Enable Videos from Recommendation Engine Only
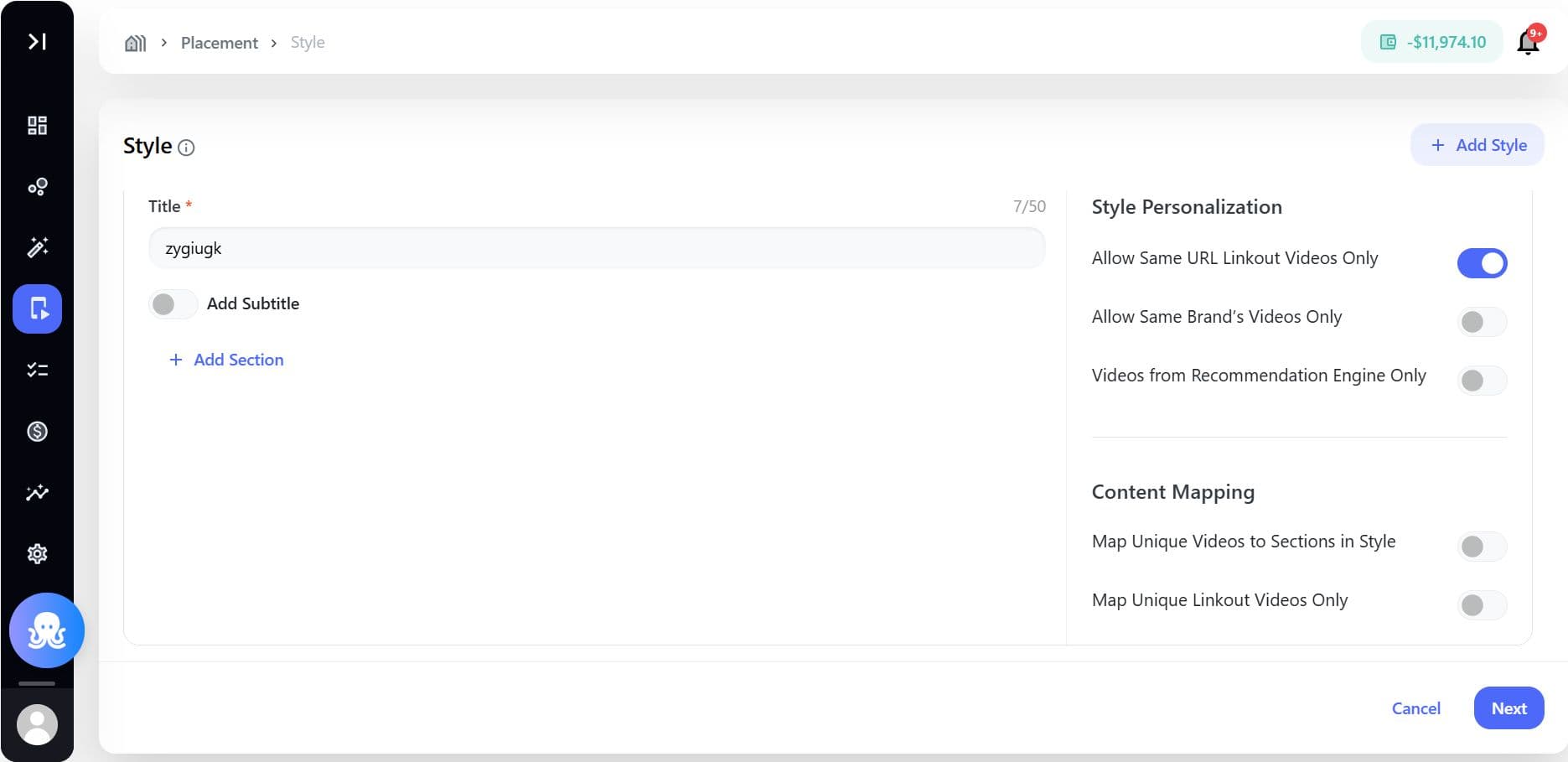Screen dimensions: 1568x762 click(x=1482, y=381)
